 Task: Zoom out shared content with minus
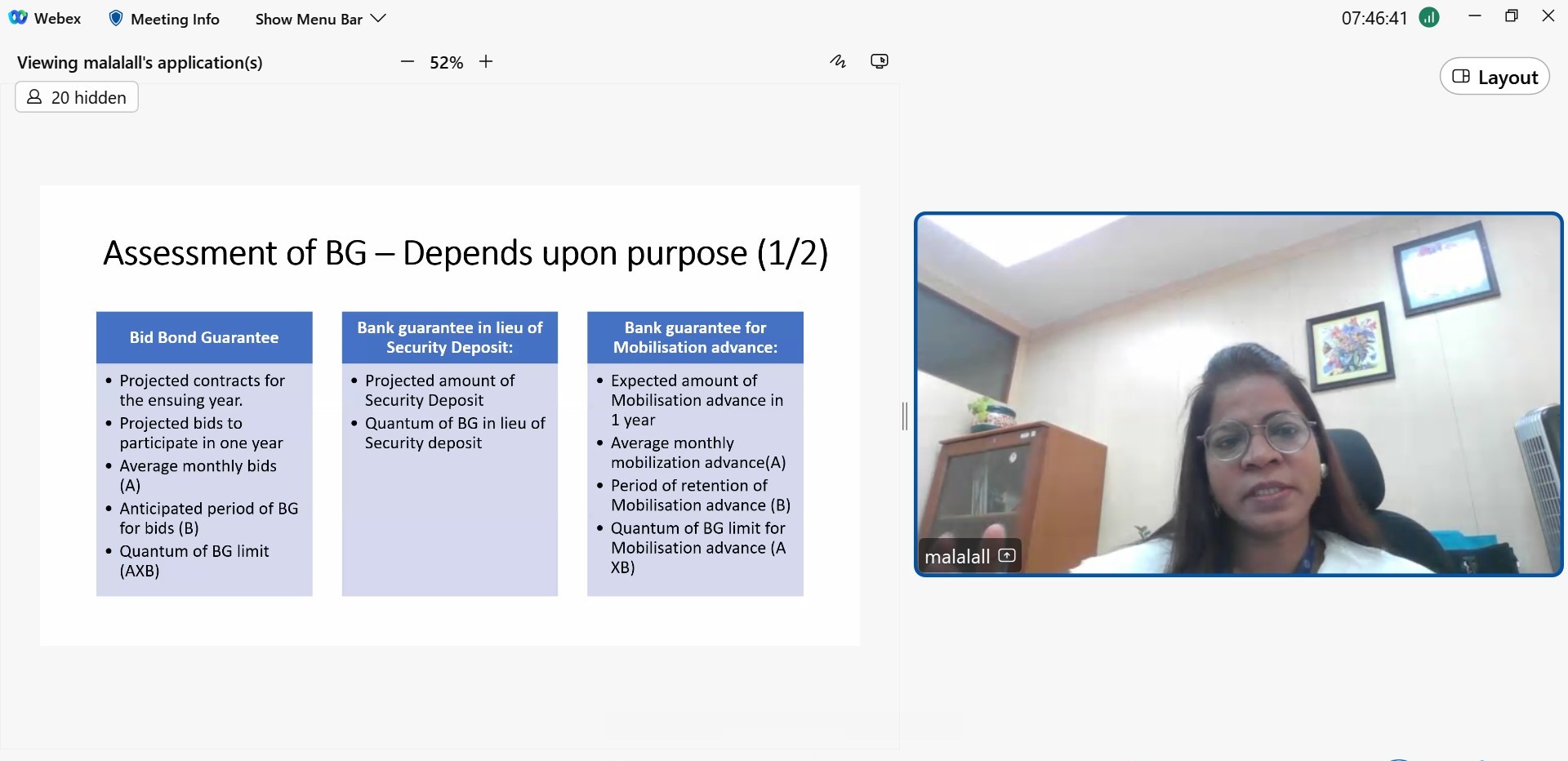click(408, 62)
